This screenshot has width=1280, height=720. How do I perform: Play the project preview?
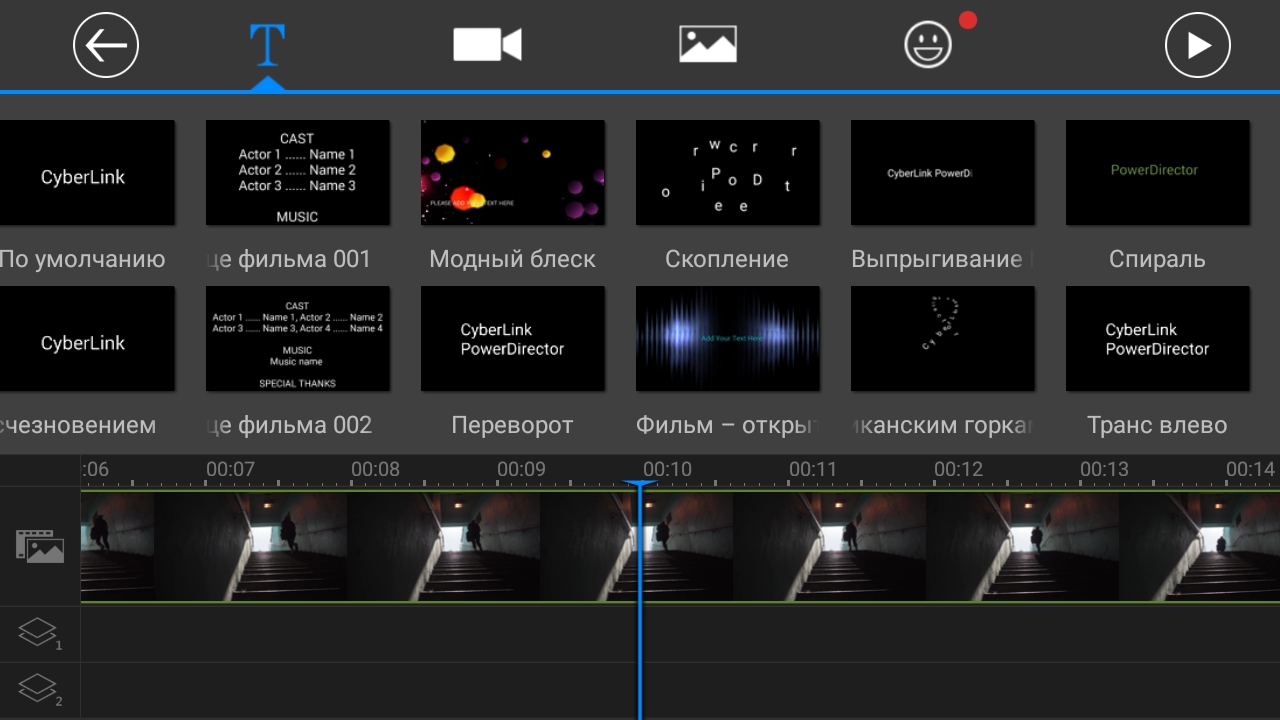(1197, 45)
